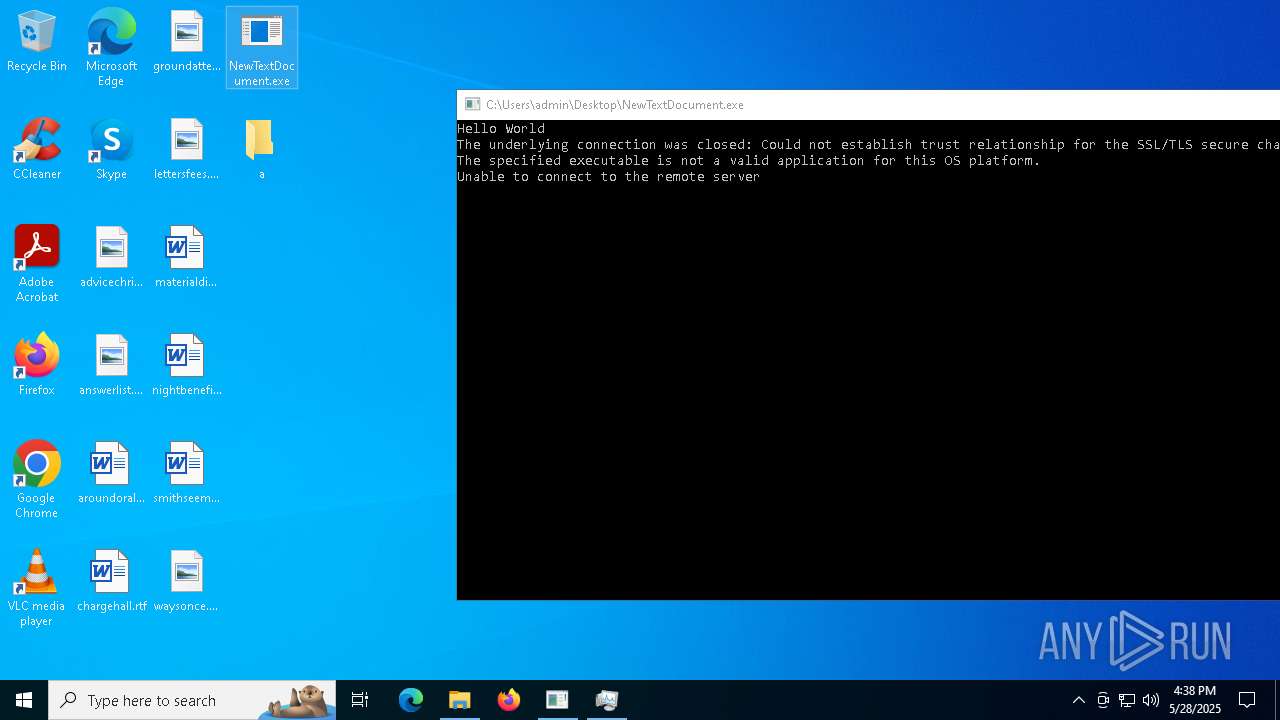This screenshot has width=1280, height=720.
Task: Launch Firefox from desktop shortcut
Action: [37, 365]
